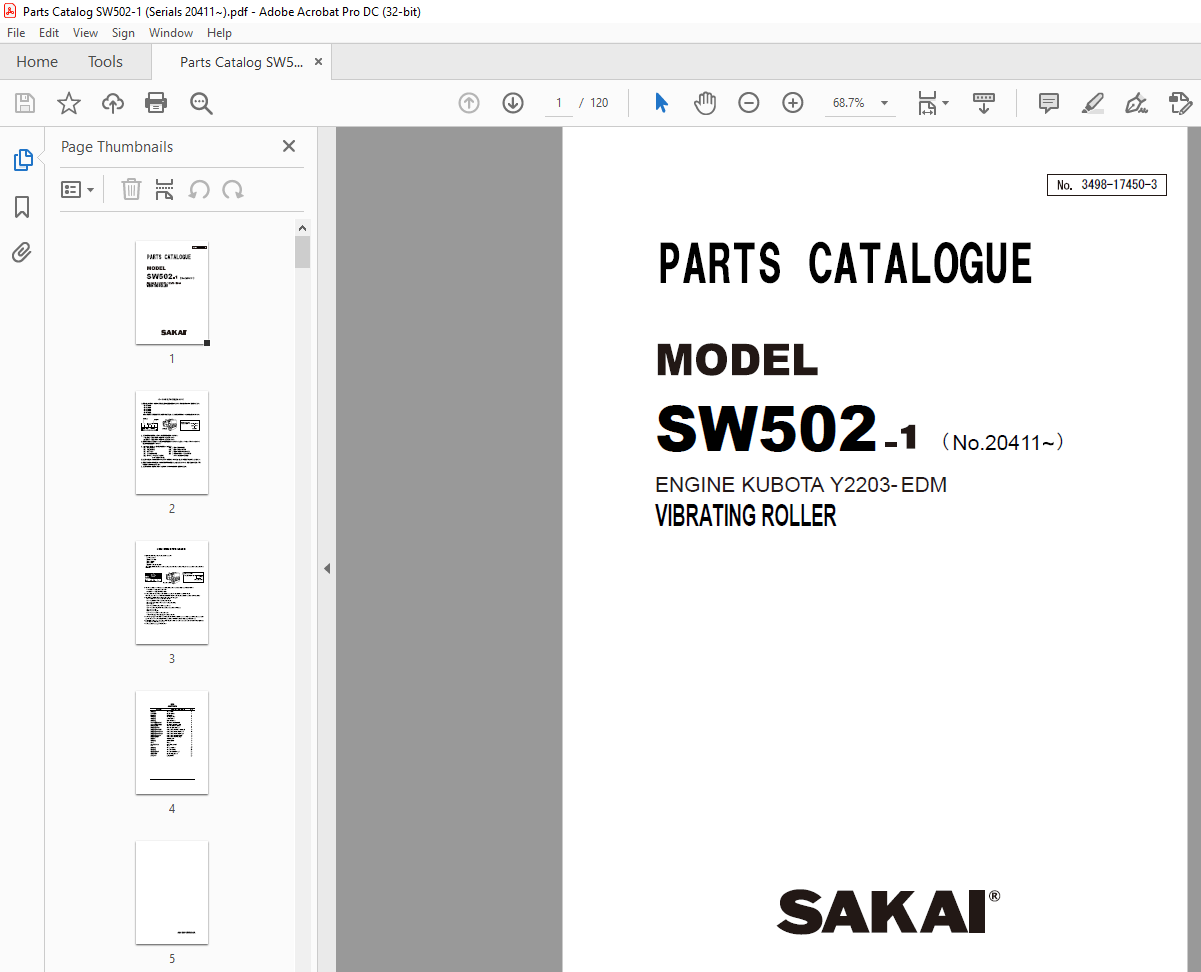Switch to the Tools tab
This screenshot has height=972, width=1201.
(105, 62)
